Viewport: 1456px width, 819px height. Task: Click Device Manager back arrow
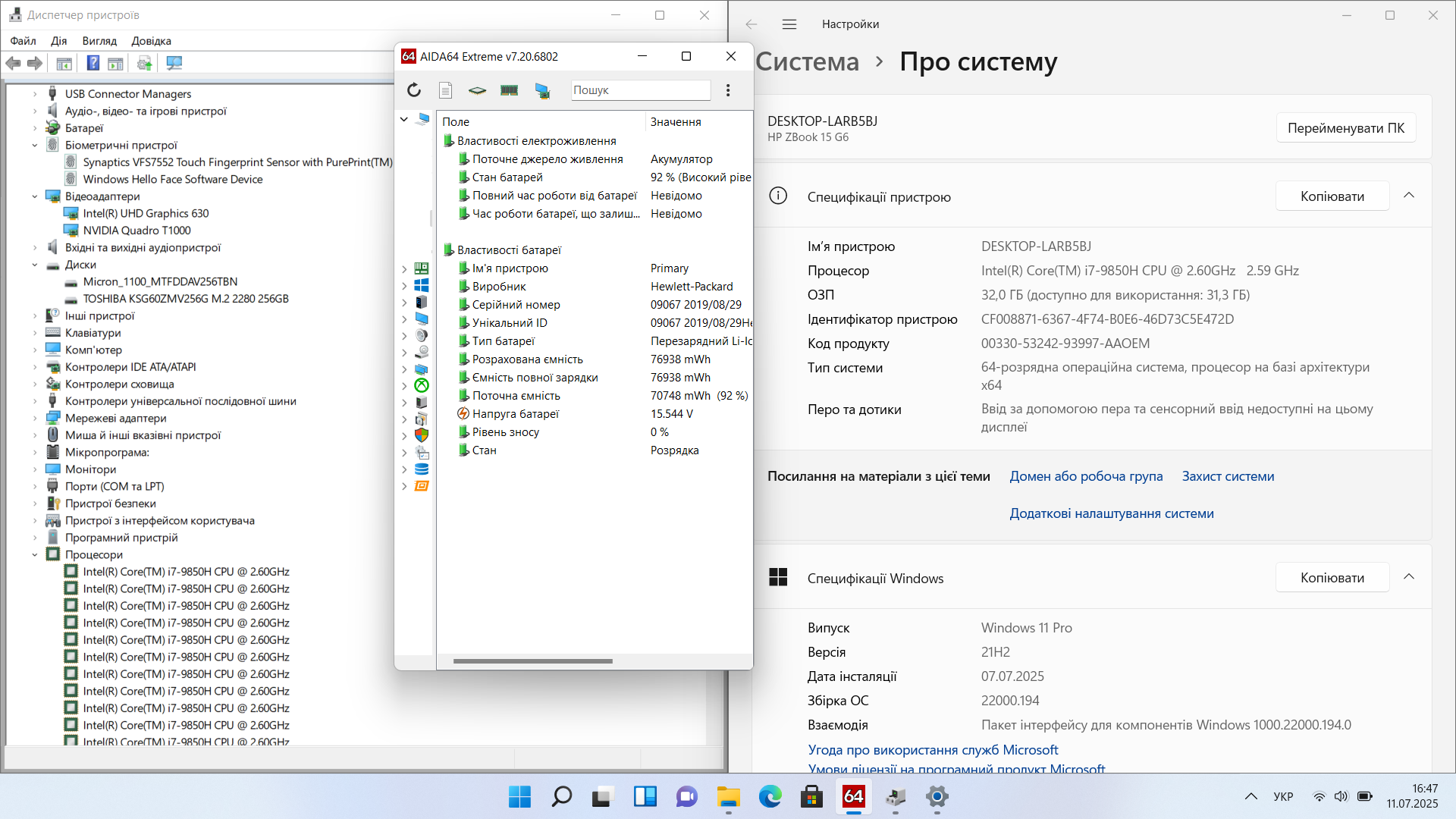13,64
